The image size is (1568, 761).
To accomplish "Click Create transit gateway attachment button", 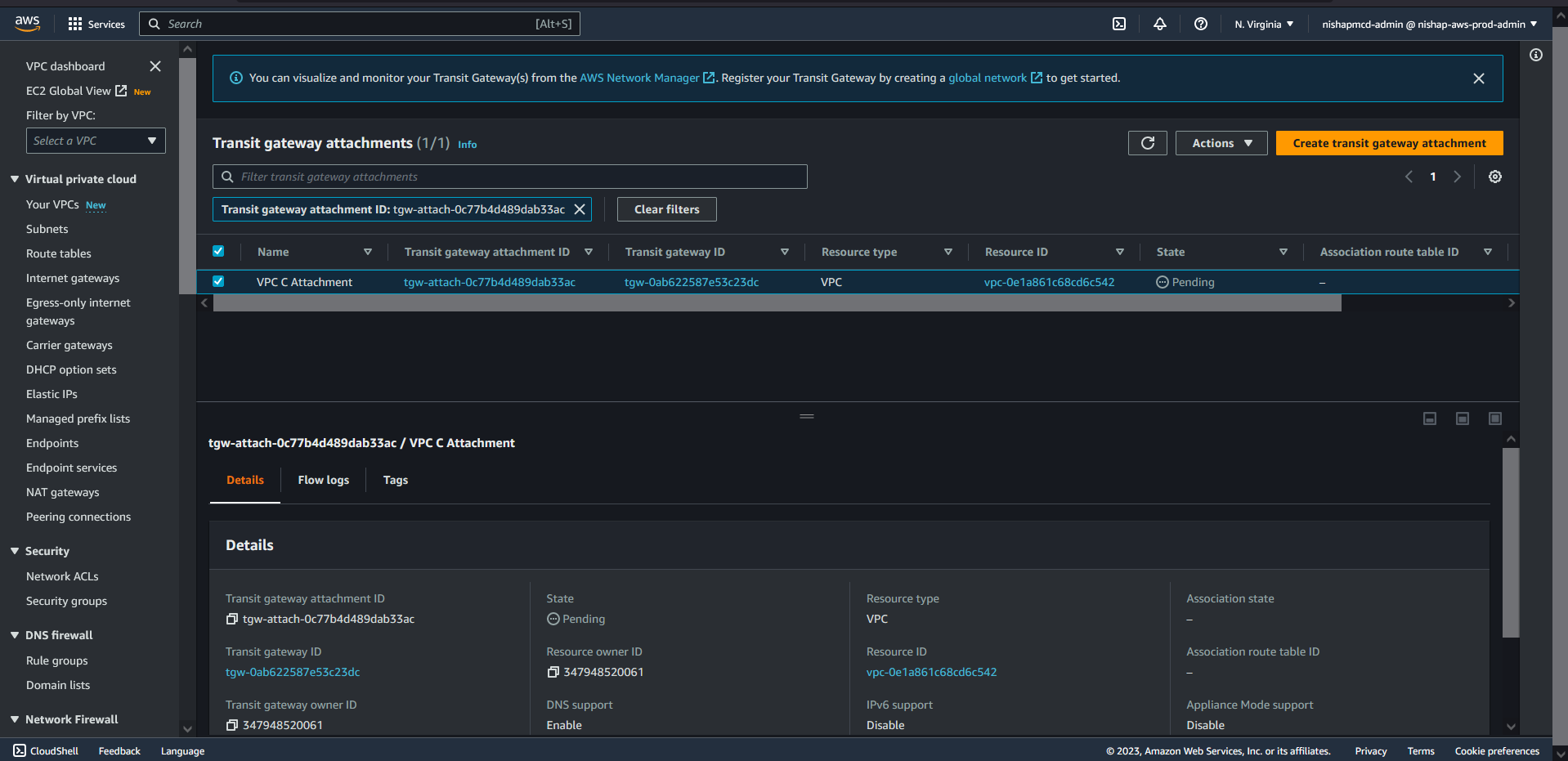I will pyautogui.click(x=1388, y=143).
